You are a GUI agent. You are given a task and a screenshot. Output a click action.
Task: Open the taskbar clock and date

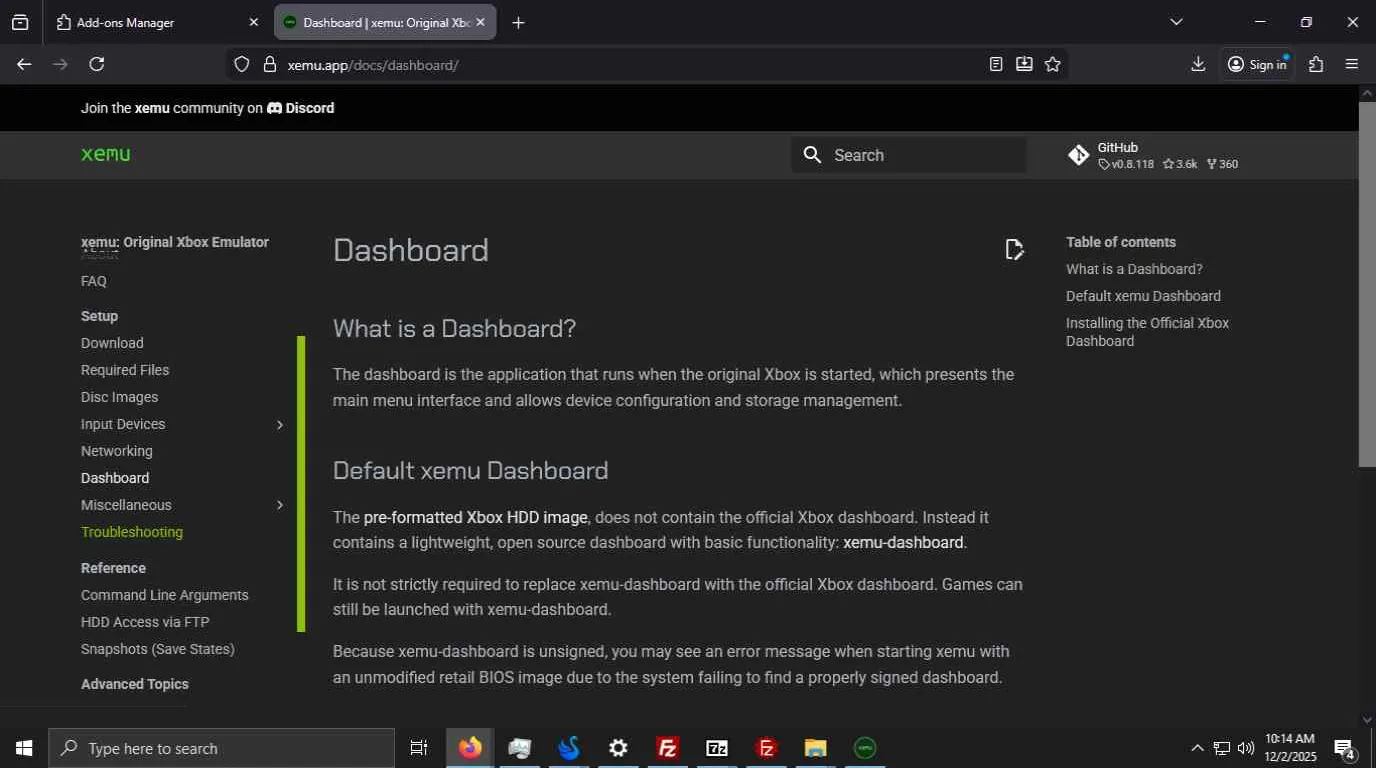[1290, 748]
